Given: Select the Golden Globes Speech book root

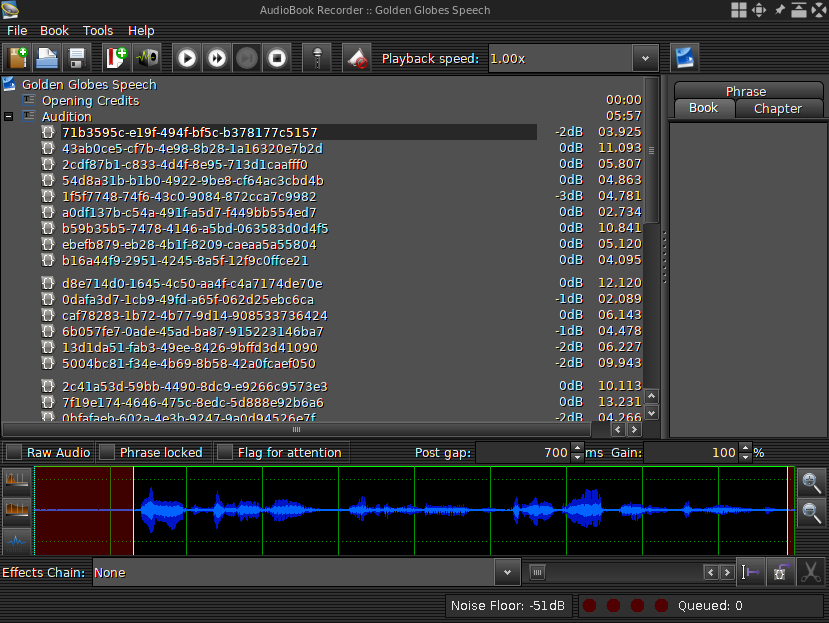Looking at the screenshot, I should tap(89, 85).
